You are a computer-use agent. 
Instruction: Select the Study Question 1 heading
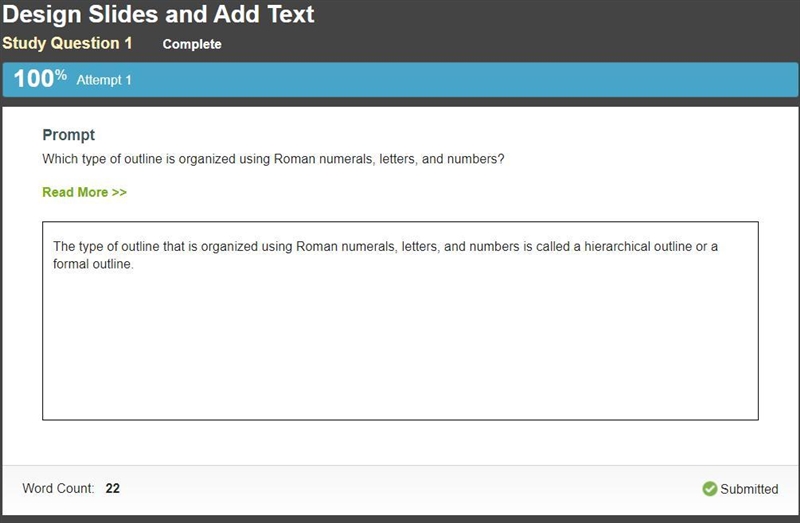click(x=67, y=43)
